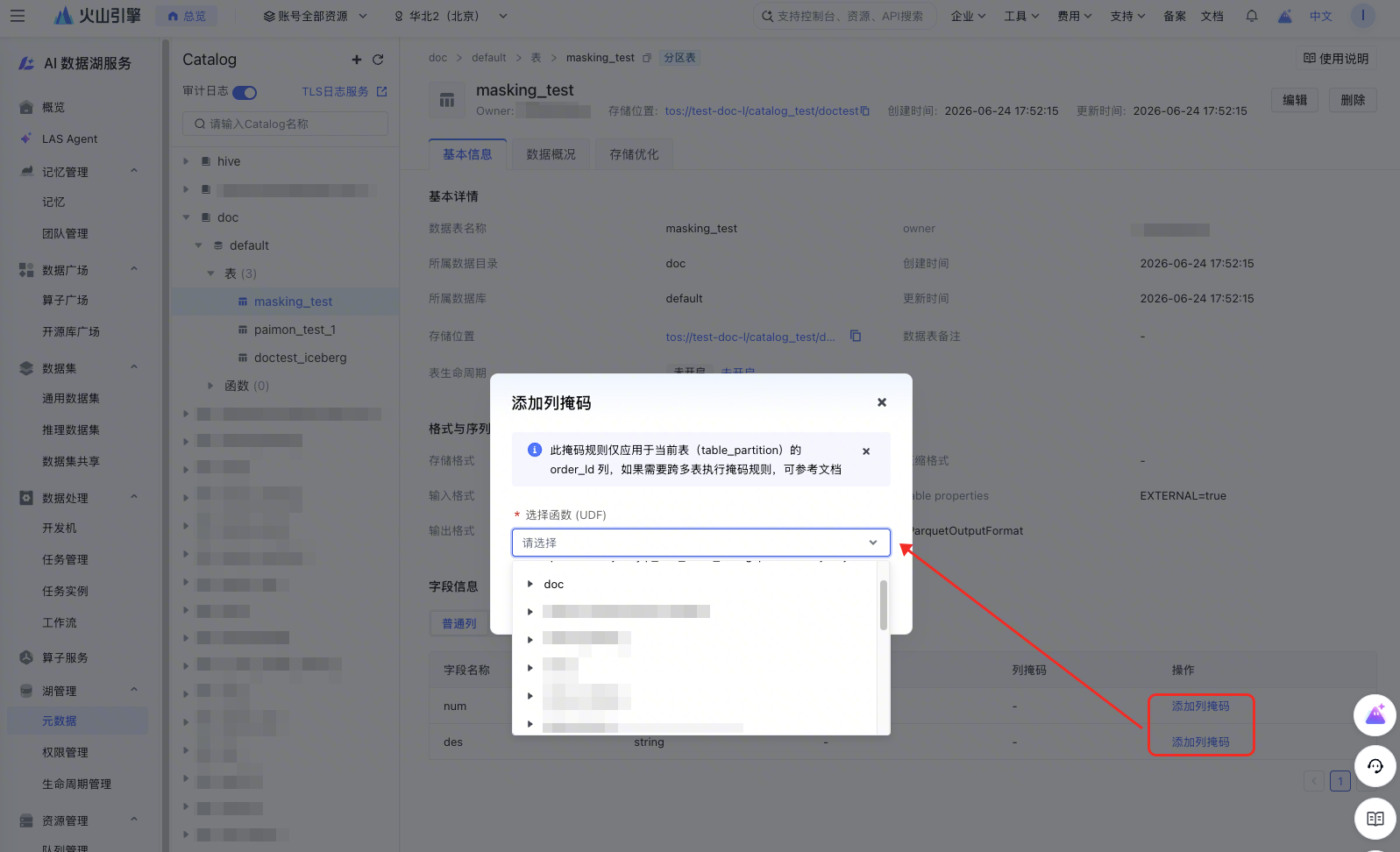Click the 编辑 button

pyautogui.click(x=1295, y=100)
